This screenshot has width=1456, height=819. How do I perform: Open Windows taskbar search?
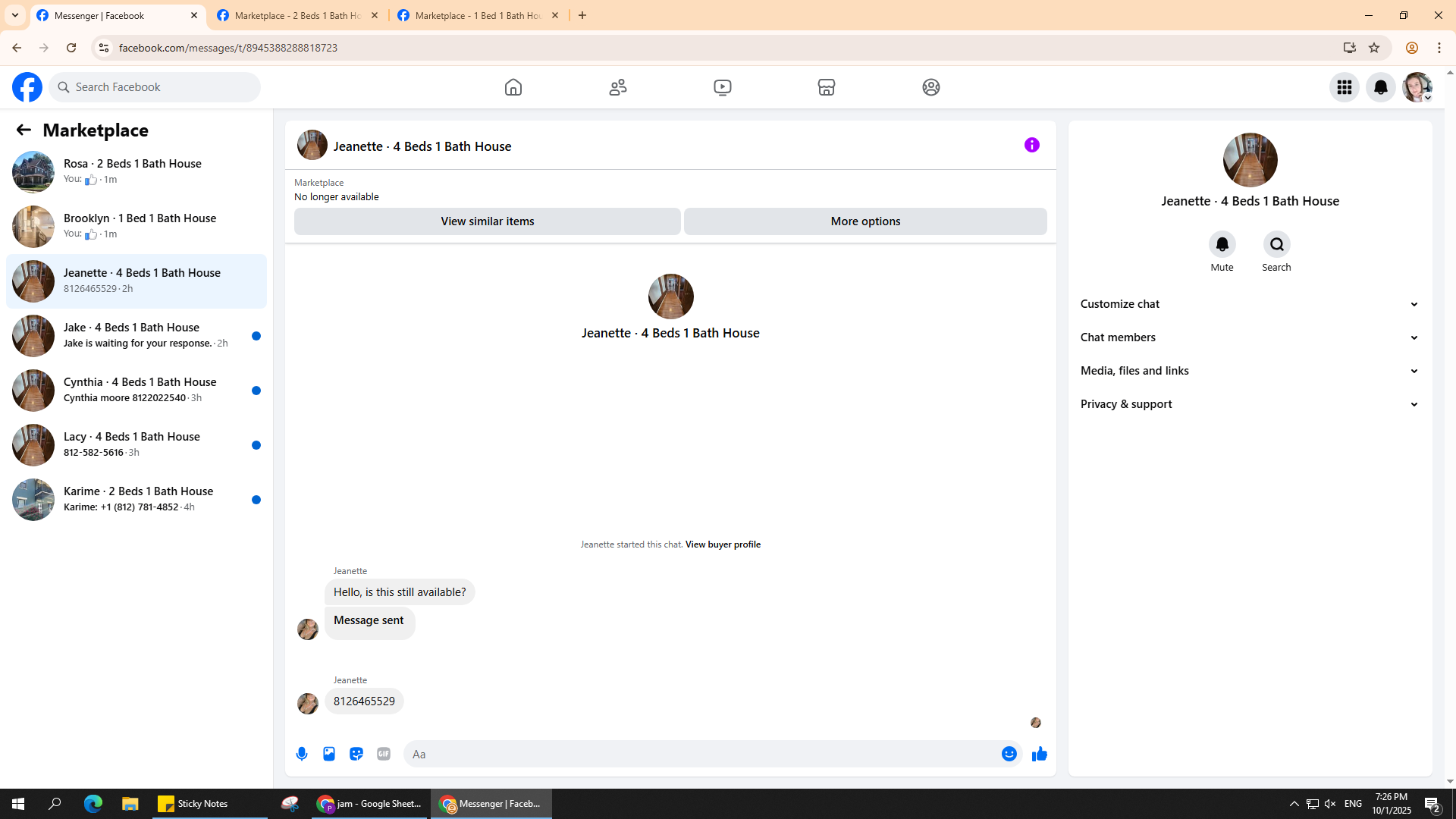point(55,804)
